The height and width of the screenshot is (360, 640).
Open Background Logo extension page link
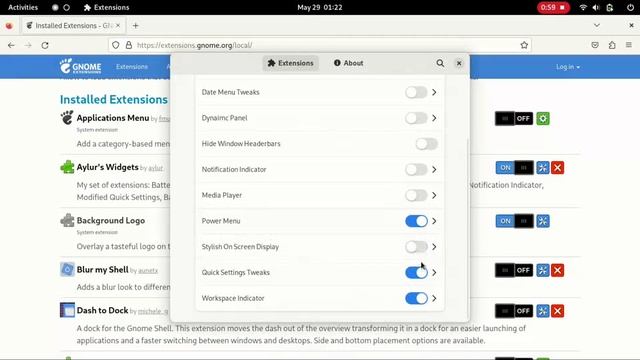click(x=111, y=220)
